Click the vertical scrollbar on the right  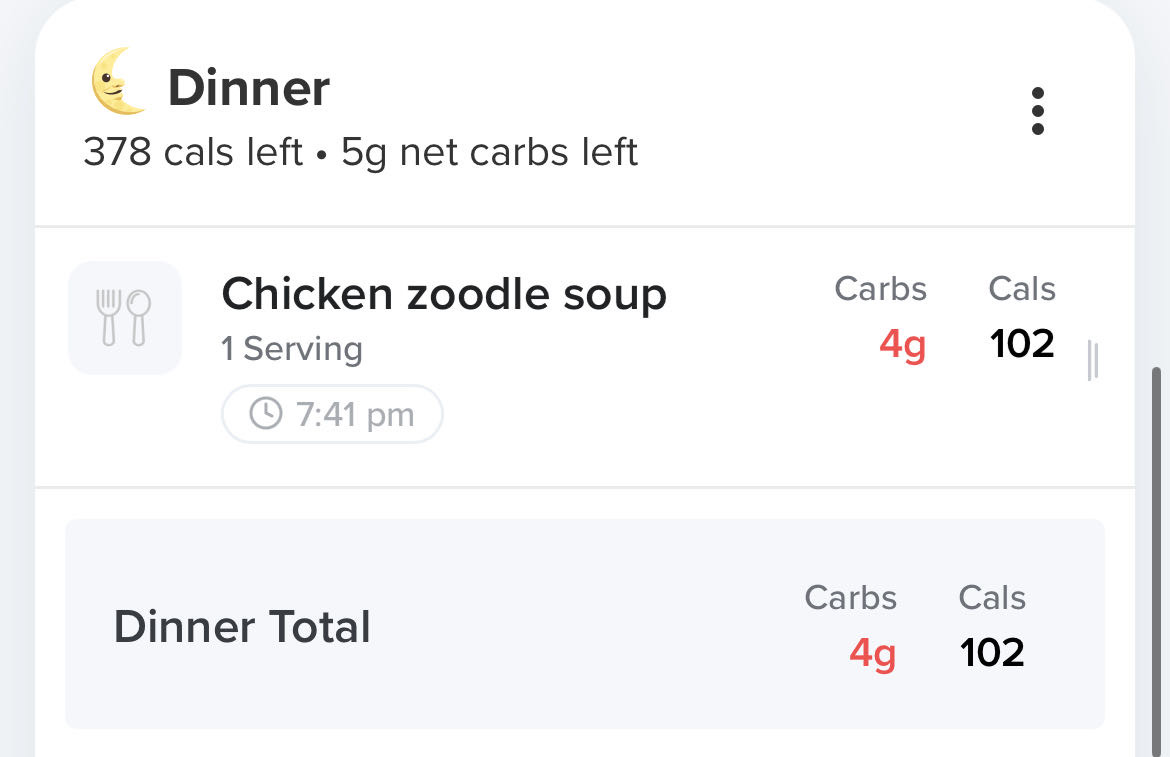click(x=1159, y=560)
